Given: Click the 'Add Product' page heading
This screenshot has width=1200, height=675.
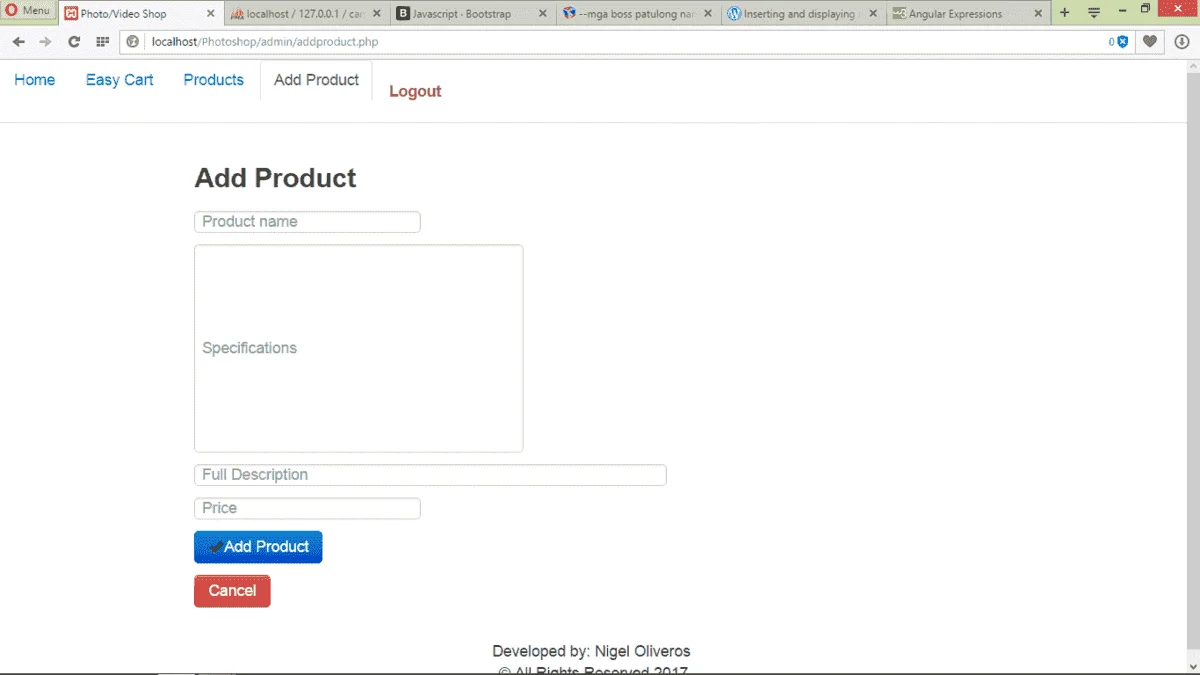Looking at the screenshot, I should [x=275, y=178].
